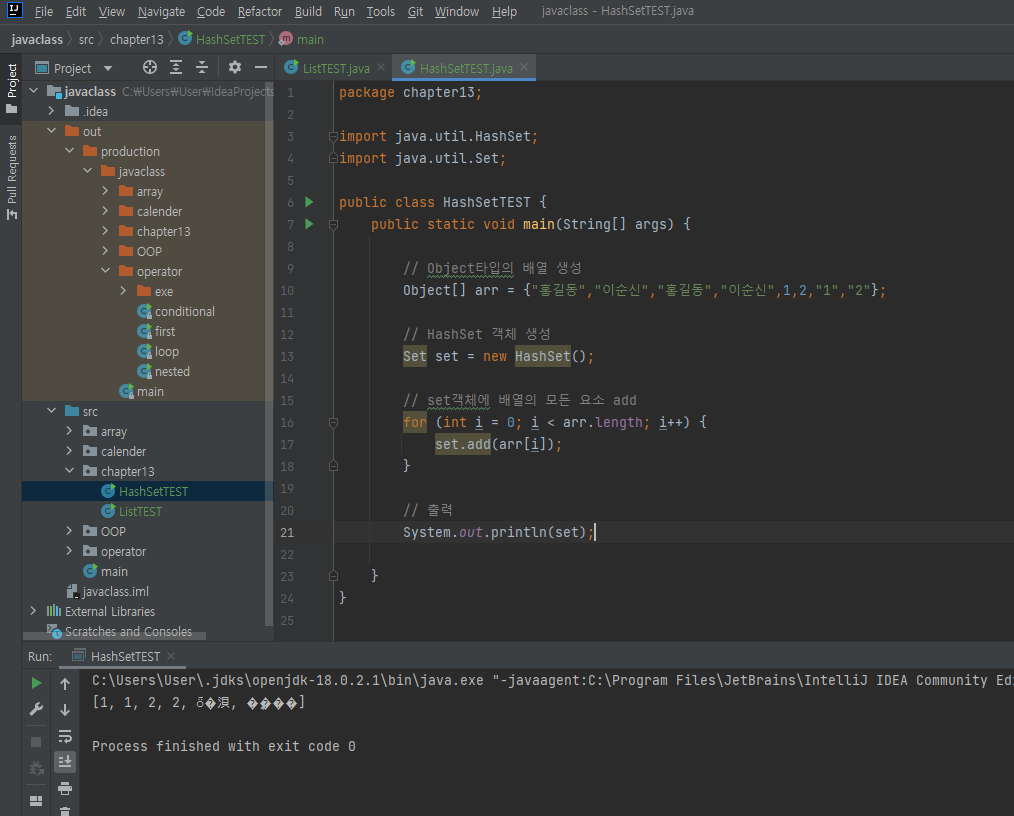The height and width of the screenshot is (816, 1014).
Task: Place cursor on line 13 HashSet code
Action: tap(542, 356)
